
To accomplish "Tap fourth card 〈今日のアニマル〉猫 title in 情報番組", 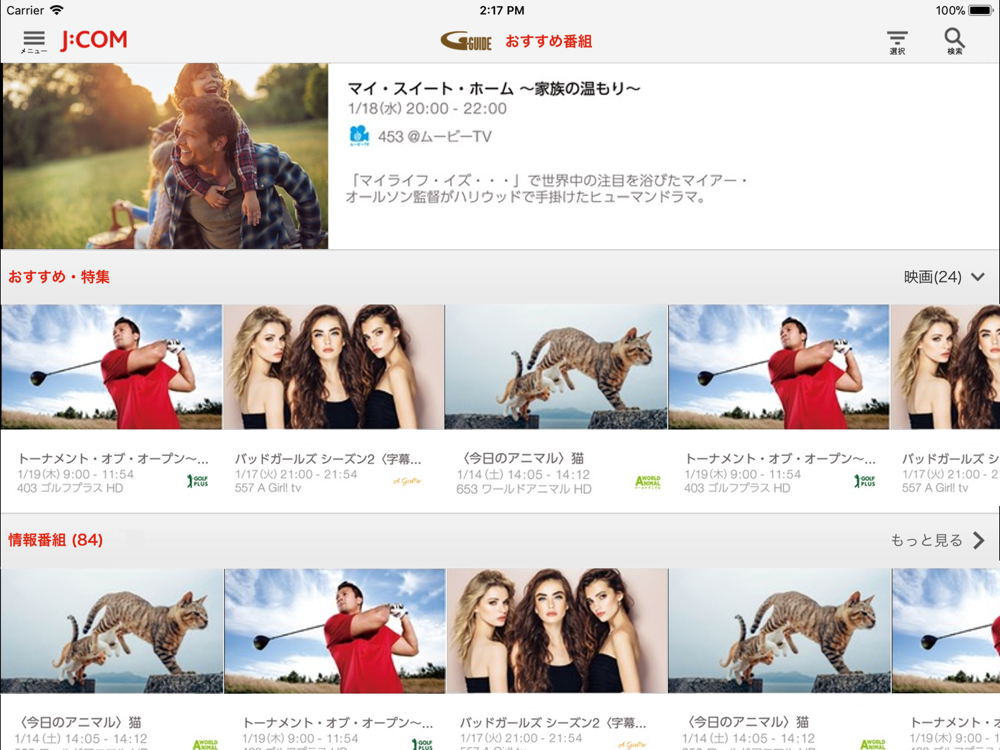I will [746, 722].
